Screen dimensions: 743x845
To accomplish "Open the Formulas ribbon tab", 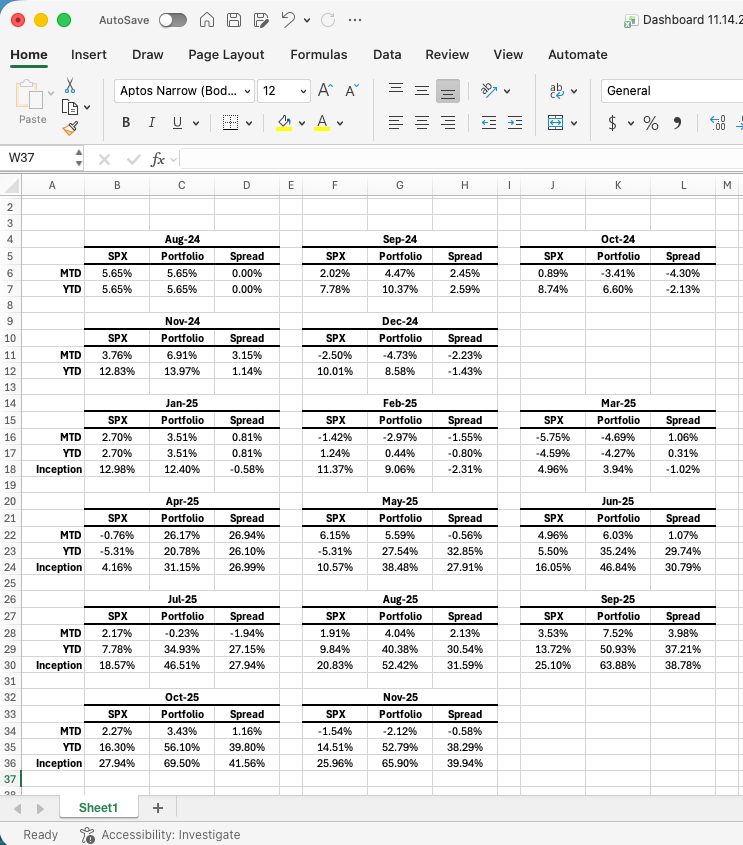I will click(319, 54).
